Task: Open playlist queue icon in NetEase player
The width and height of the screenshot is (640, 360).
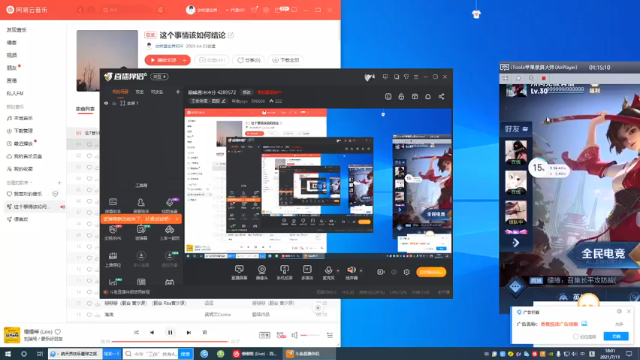Action: [330, 335]
